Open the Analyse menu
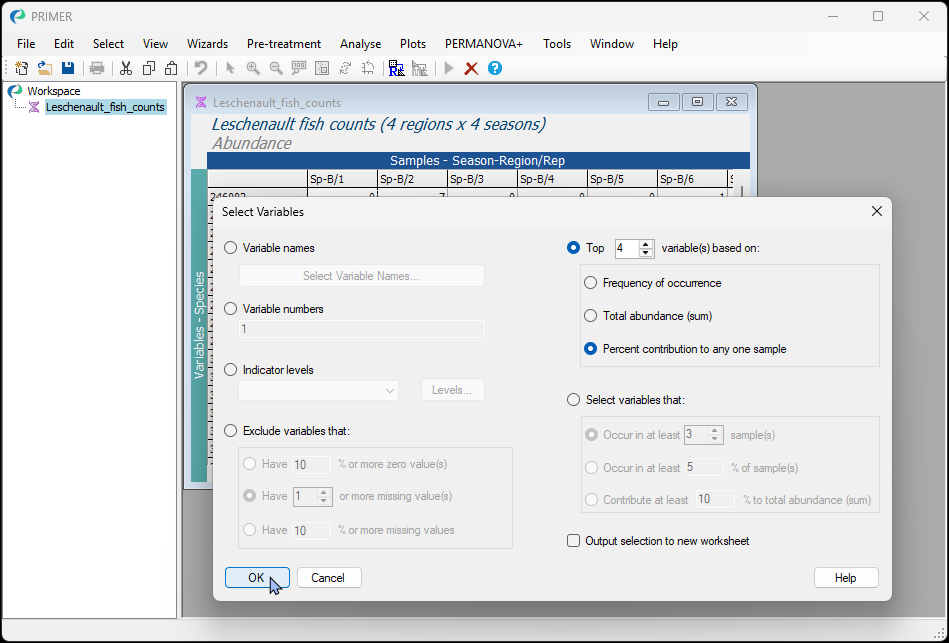Screen dimensions: 949x643 (x=361, y=44)
